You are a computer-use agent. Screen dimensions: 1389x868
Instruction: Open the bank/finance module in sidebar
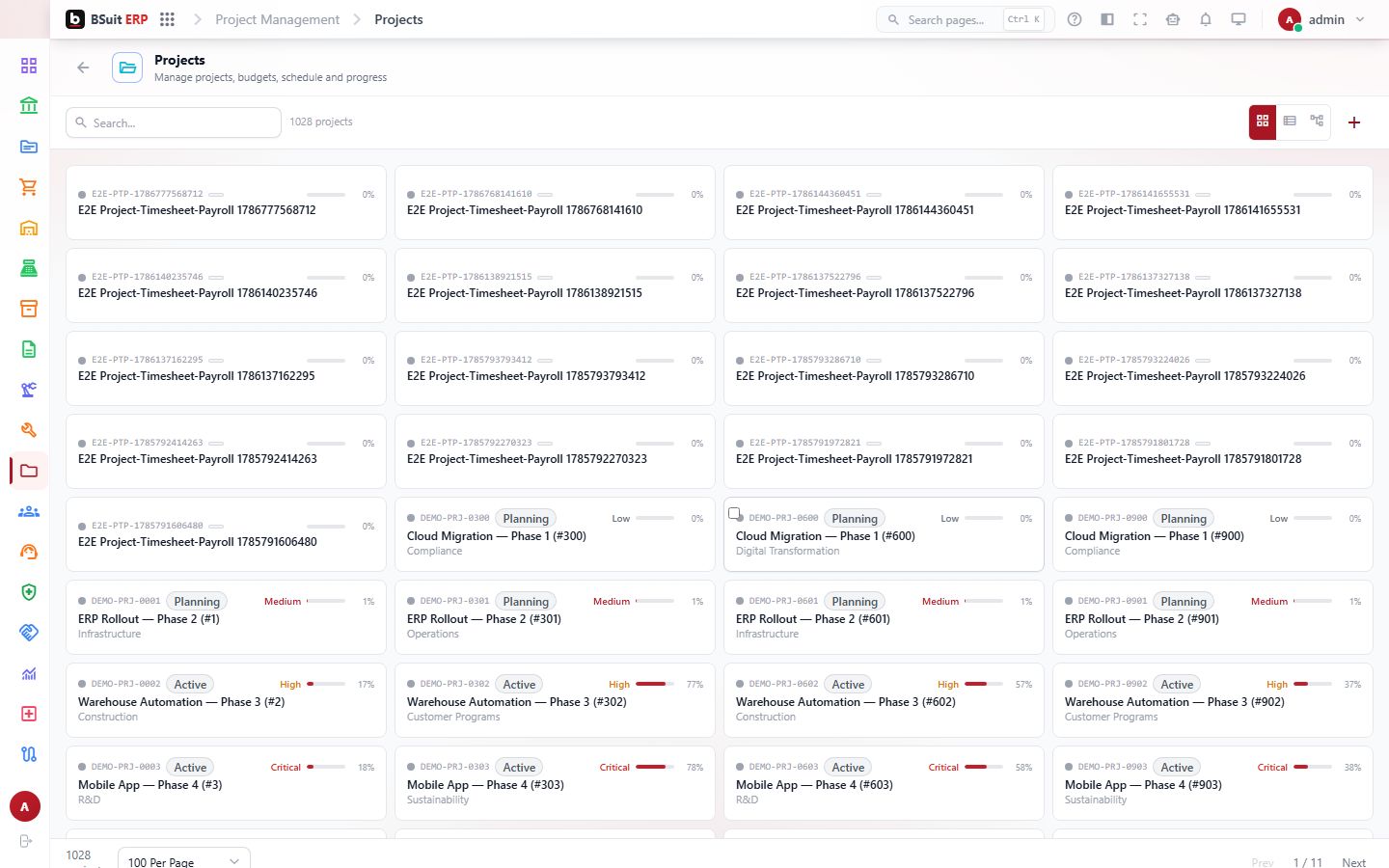pos(29,106)
